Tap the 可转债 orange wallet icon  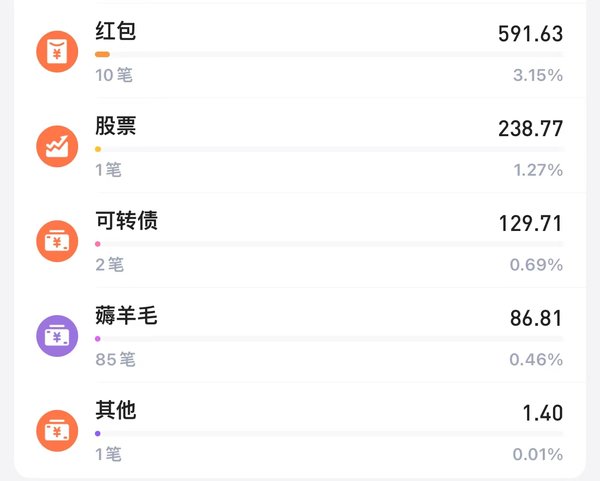pos(57,241)
